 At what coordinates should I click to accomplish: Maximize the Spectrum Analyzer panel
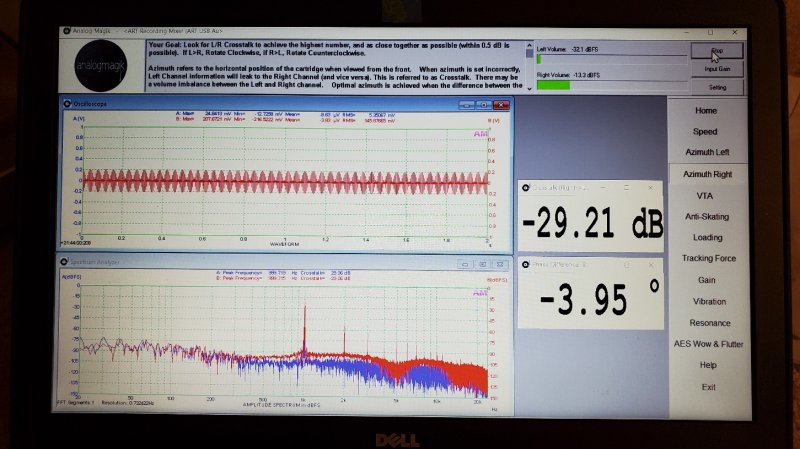(482, 264)
